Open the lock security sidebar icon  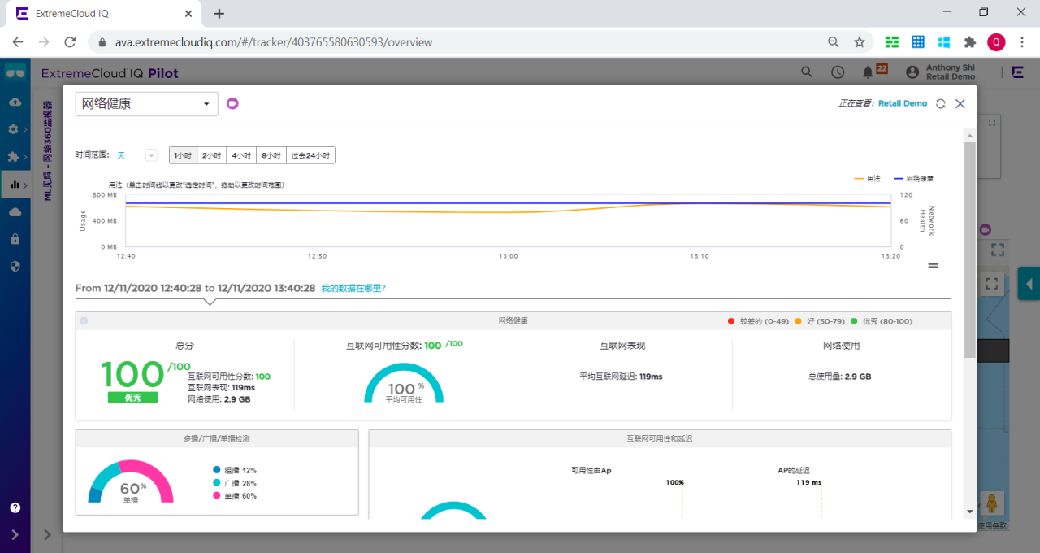tap(15, 239)
